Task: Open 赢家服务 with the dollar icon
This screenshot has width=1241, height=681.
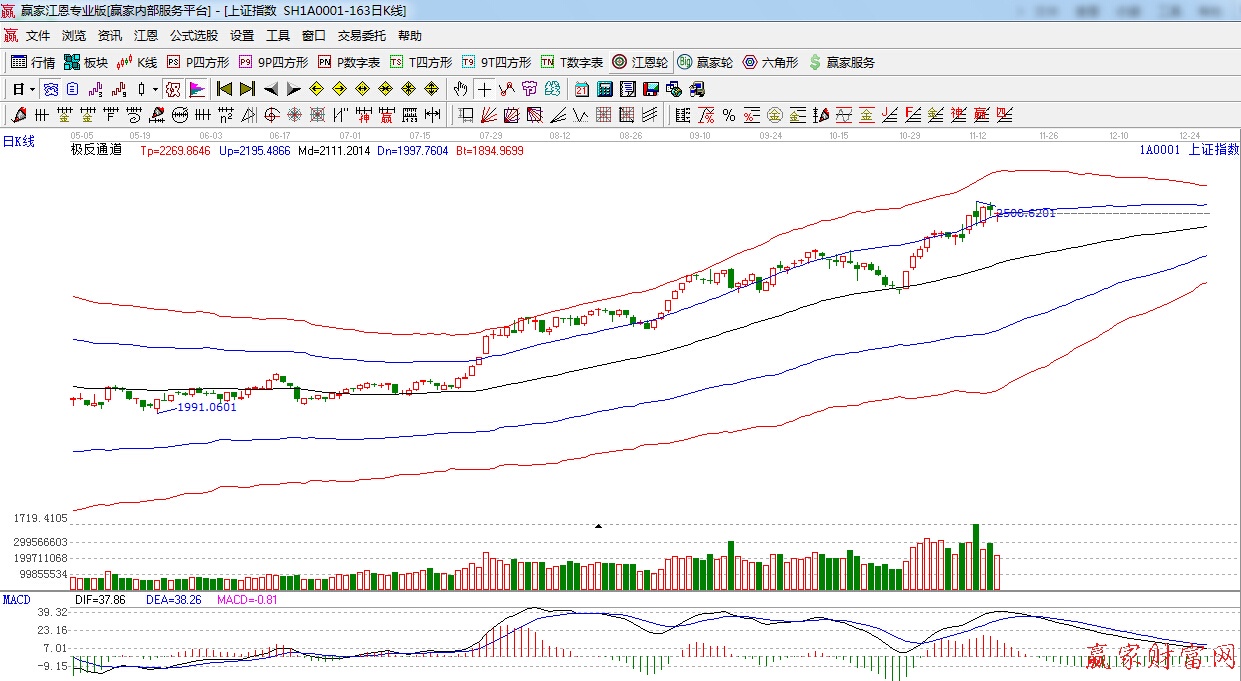Action: tap(841, 62)
